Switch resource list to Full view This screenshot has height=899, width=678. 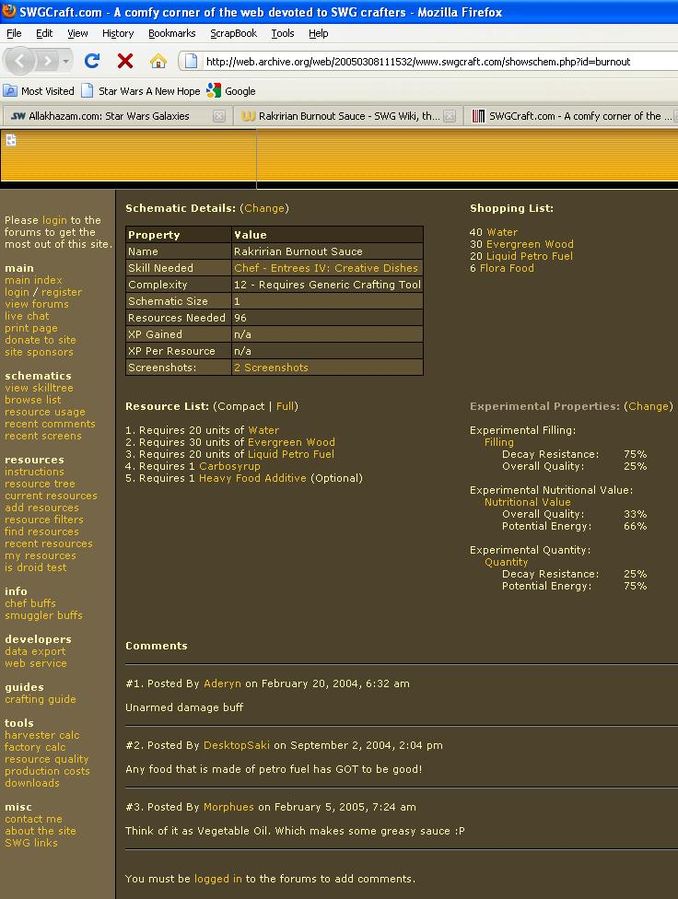[286, 407]
